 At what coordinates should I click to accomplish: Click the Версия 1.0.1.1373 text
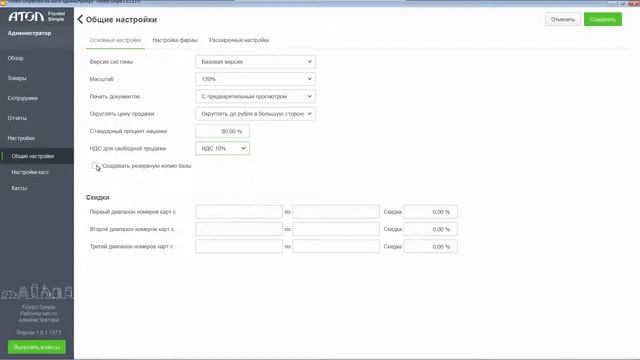tap(39, 333)
